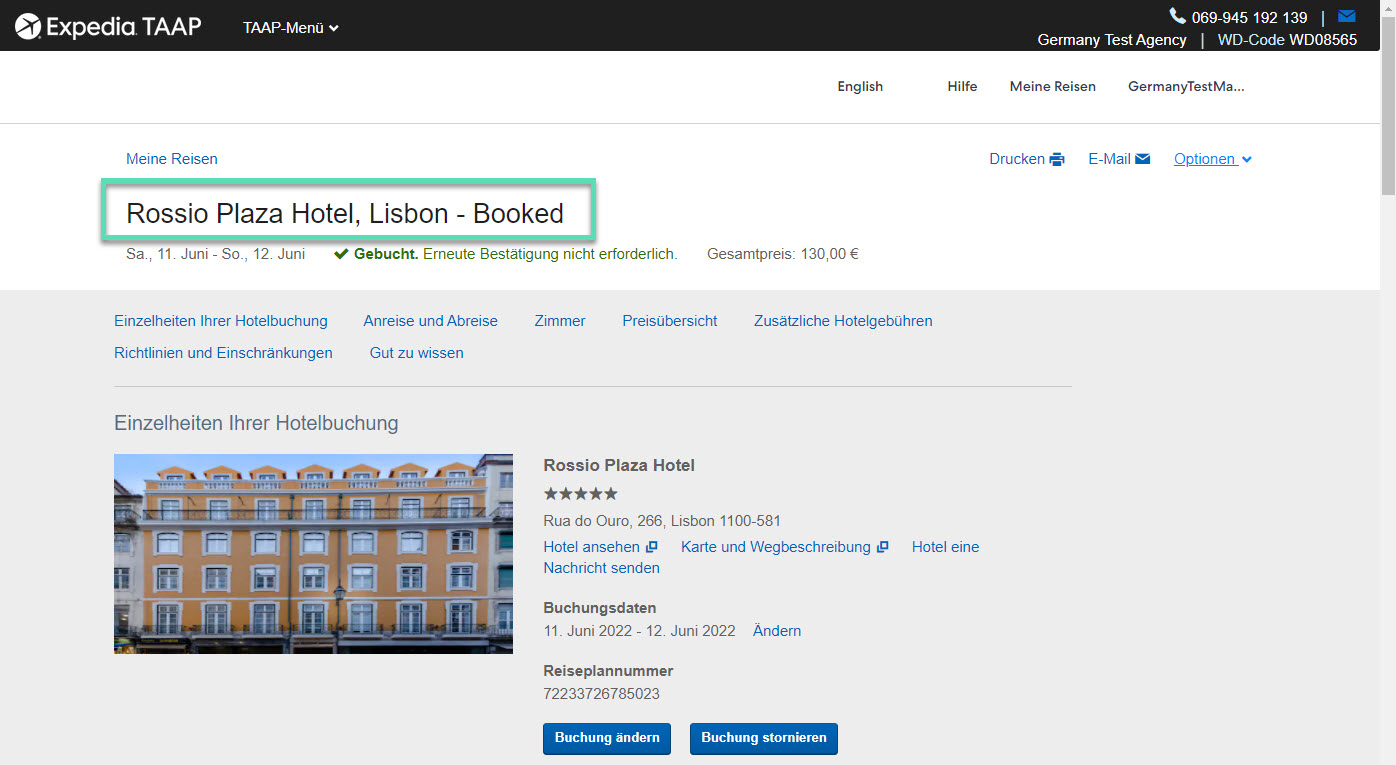Go back via Meine Reisen breadcrumb link
The height and width of the screenshot is (765, 1396).
pos(171,159)
